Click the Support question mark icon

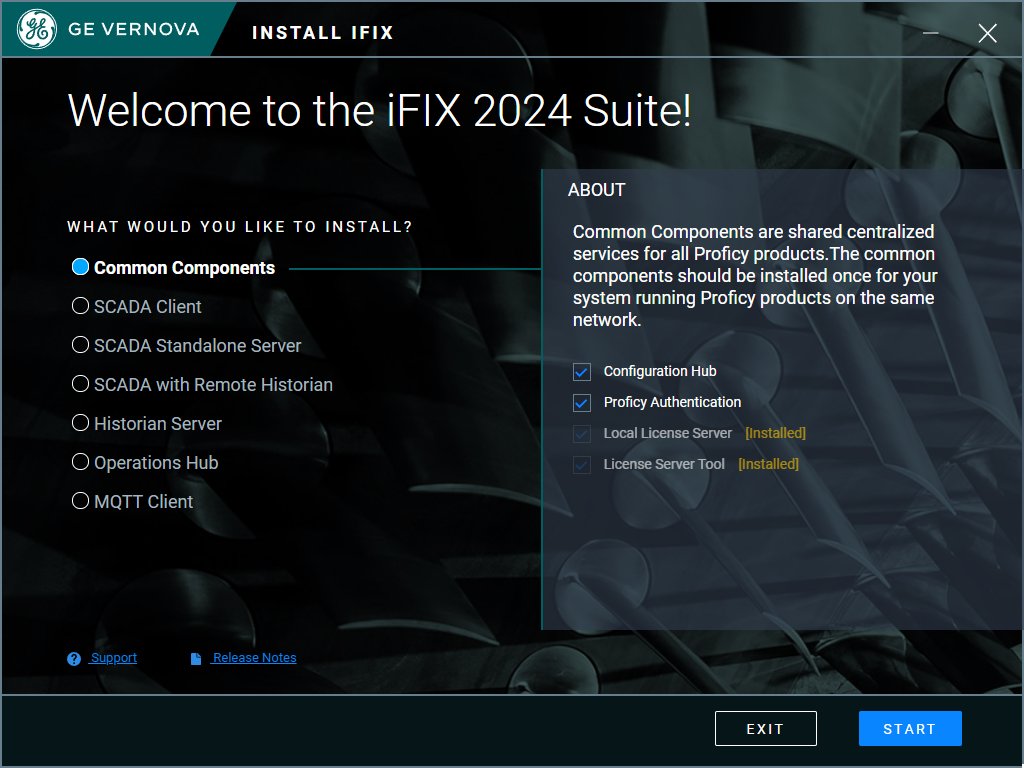coord(74,659)
